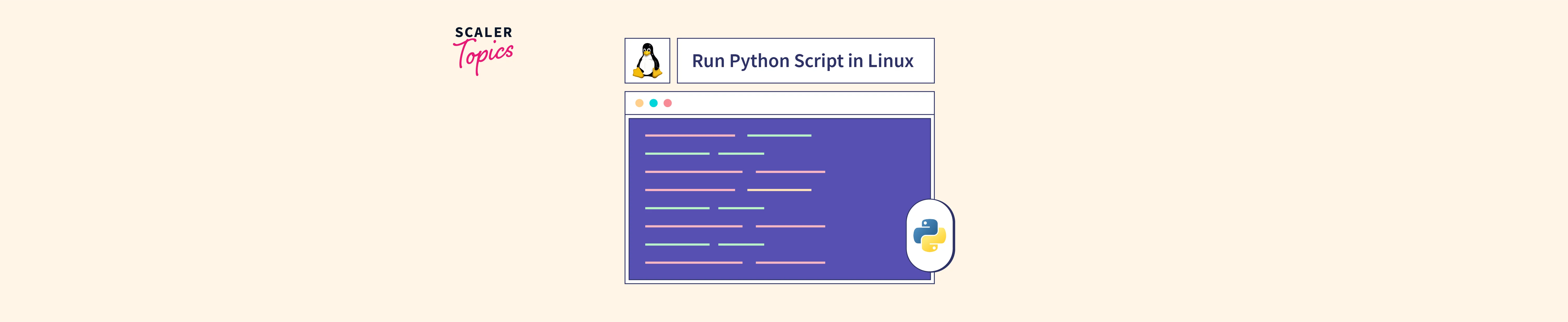Click the Linux Tux penguin icon

coord(647,61)
